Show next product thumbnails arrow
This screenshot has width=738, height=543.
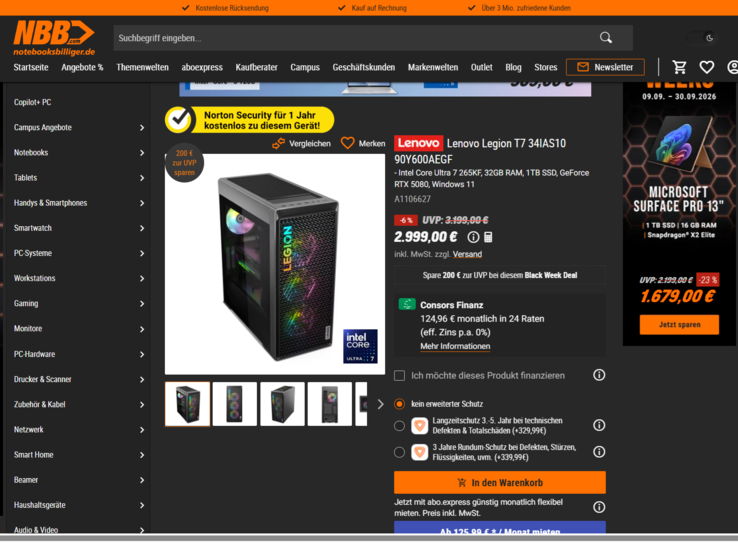click(x=380, y=404)
